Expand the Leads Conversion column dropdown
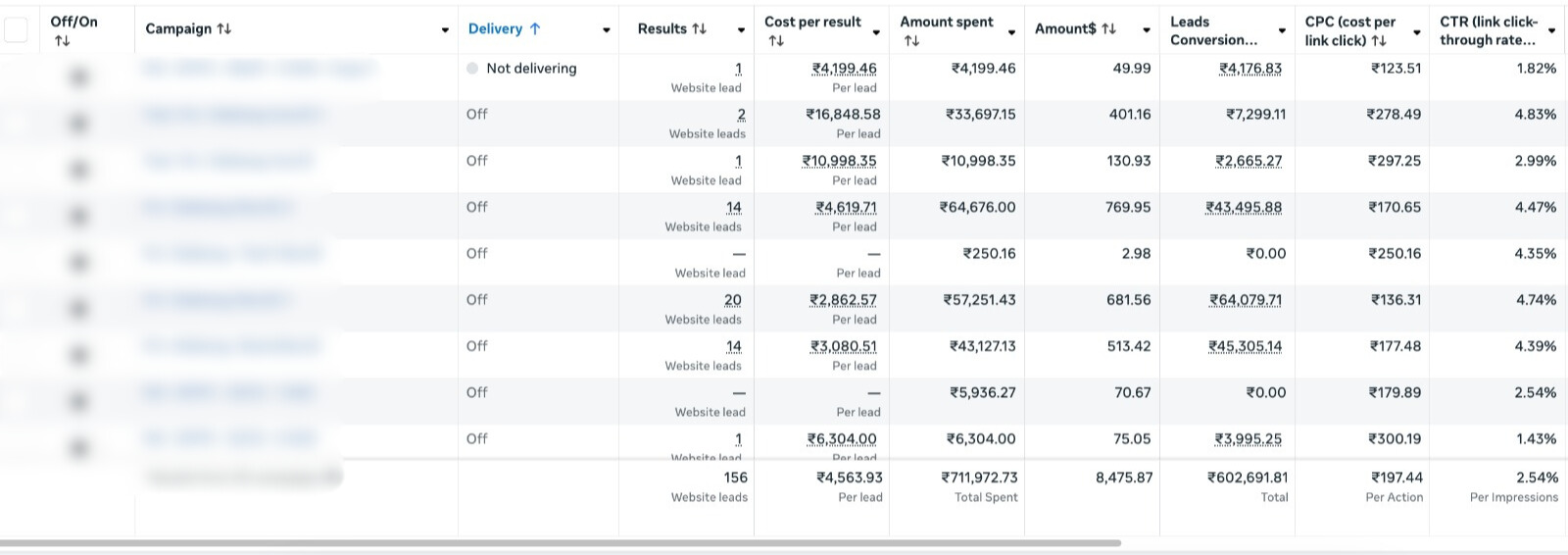The width and height of the screenshot is (1568, 555). [1282, 31]
